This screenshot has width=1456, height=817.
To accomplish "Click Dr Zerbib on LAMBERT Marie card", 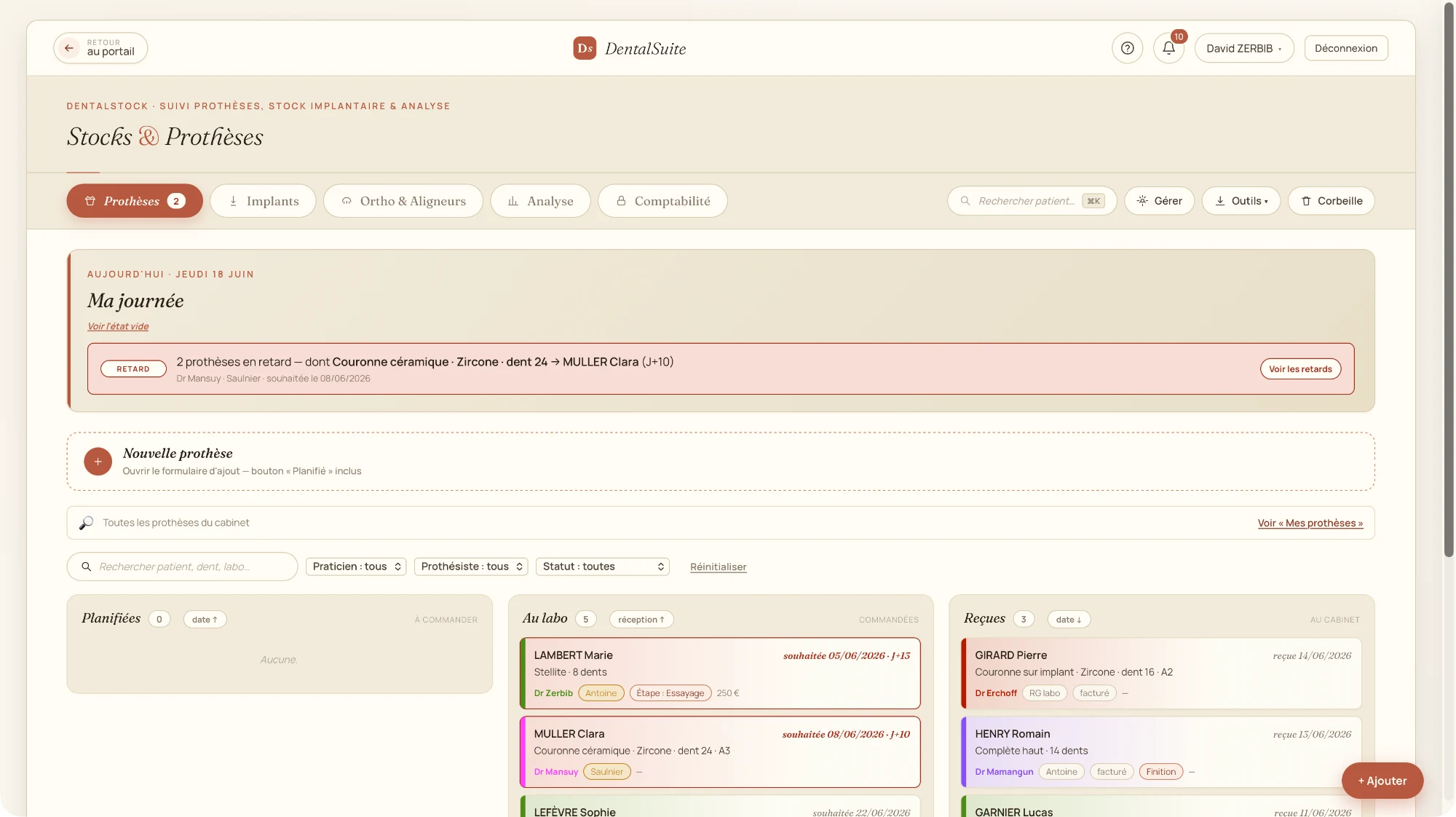I will tap(553, 693).
